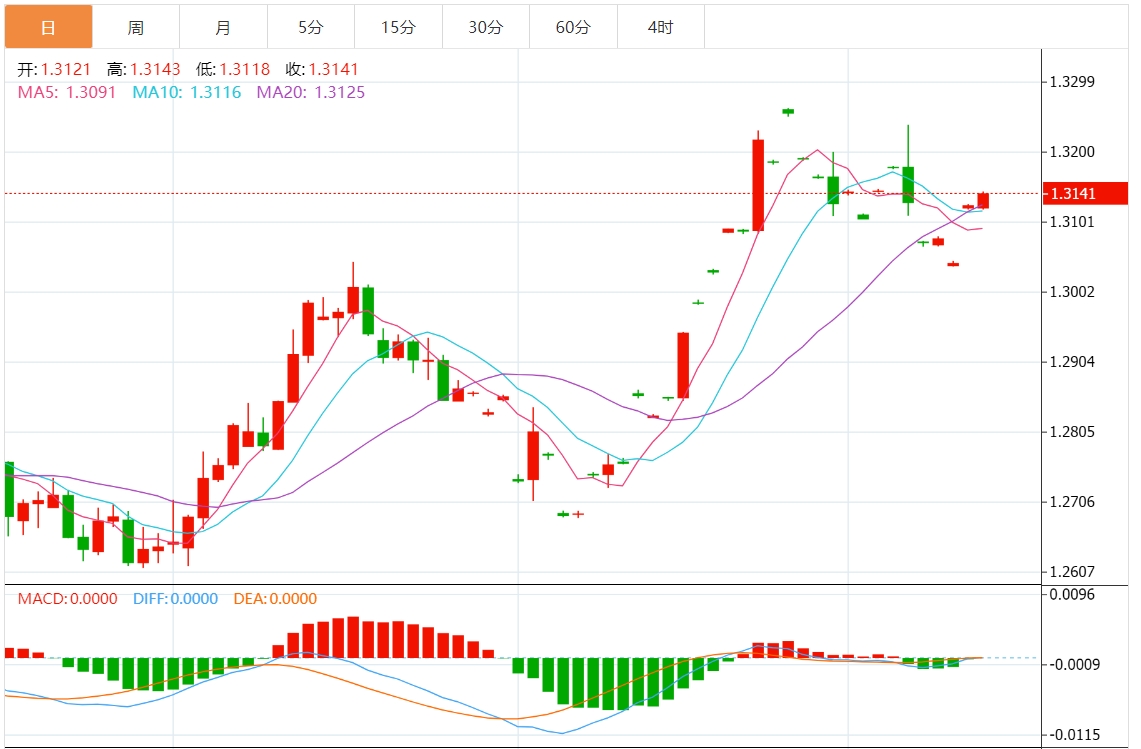Click the -0.0009 MACD axis label

1073,664
